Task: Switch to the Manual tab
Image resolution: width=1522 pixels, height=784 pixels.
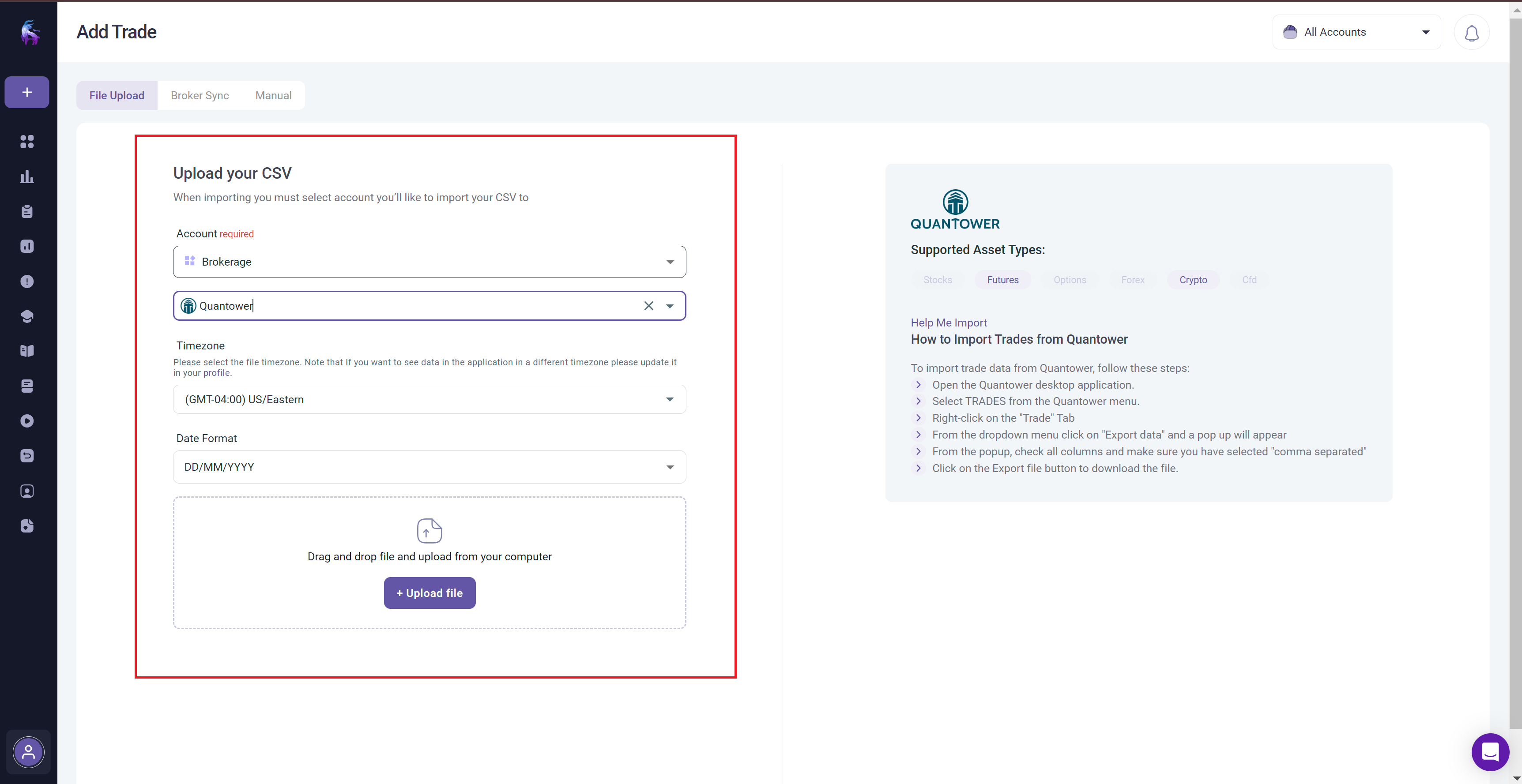Action: [273, 96]
